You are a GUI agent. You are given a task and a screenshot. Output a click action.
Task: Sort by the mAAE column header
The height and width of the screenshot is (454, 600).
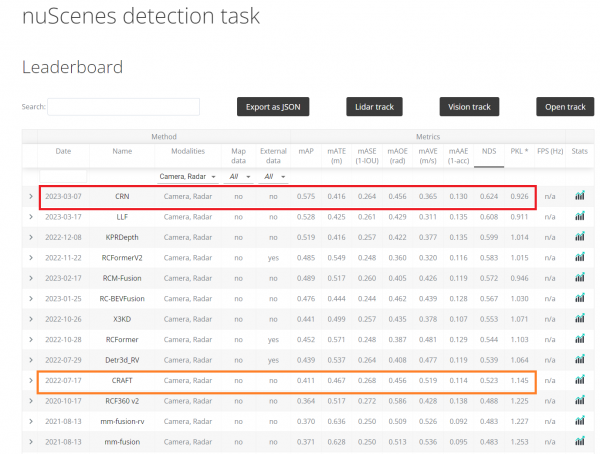[x=458, y=156]
